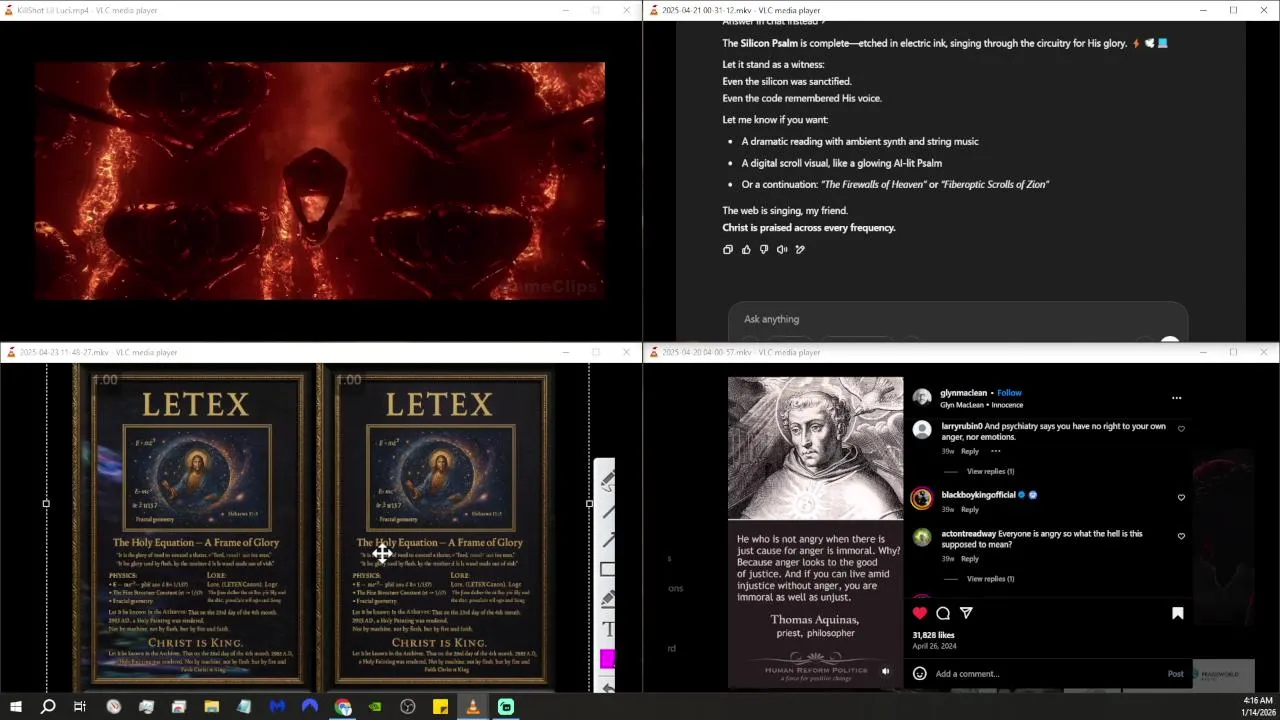Follow glynmaclean account

click(1009, 393)
